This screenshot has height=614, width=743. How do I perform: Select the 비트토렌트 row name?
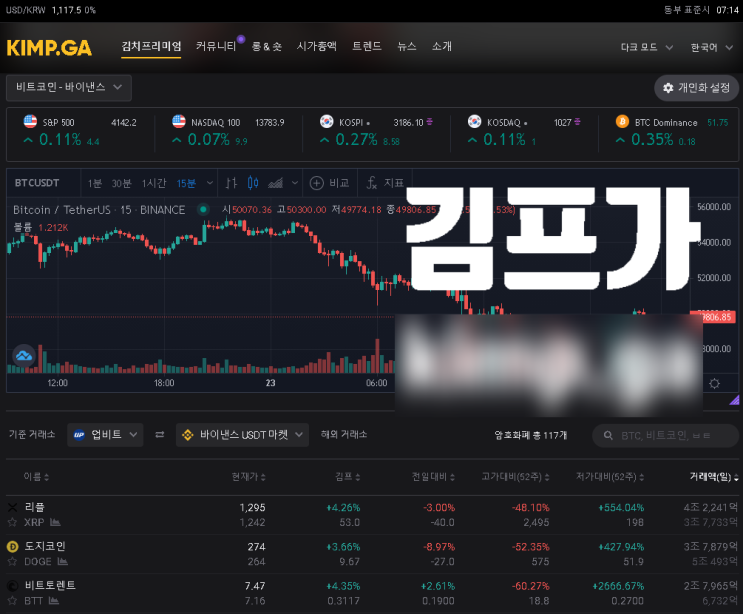point(50,586)
